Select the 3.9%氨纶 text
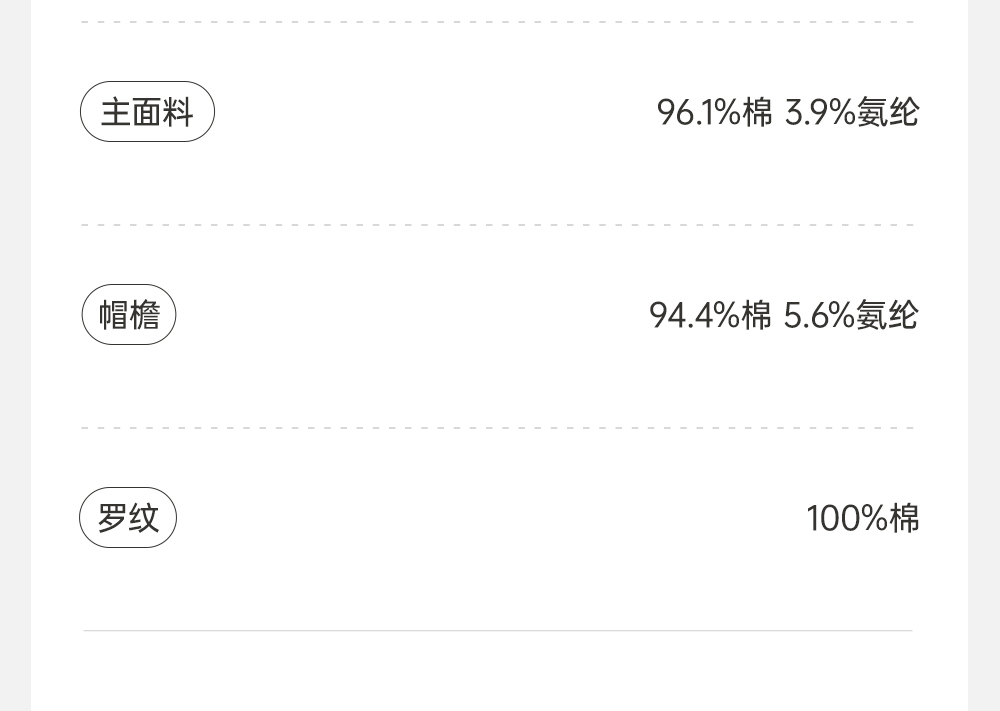Image resolution: width=1000 pixels, height=711 pixels. (851, 112)
